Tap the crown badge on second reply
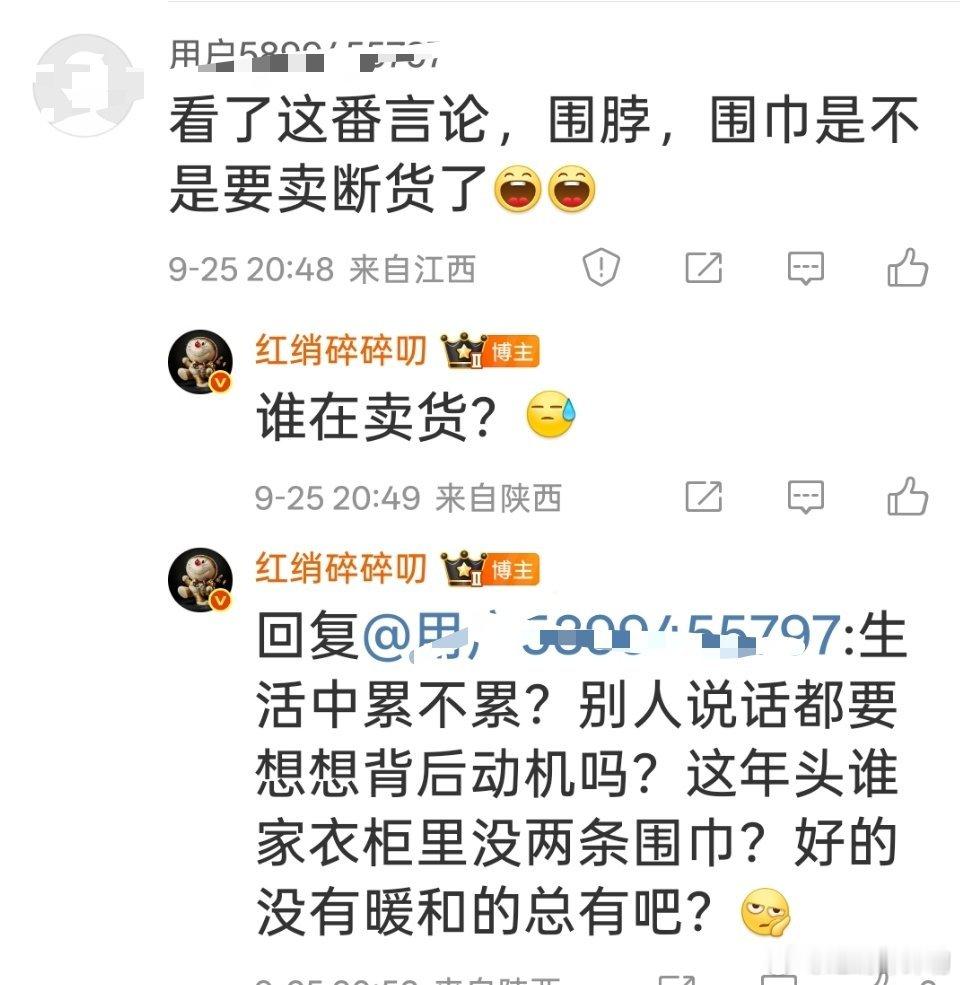This screenshot has height=985, width=960. tap(464, 568)
